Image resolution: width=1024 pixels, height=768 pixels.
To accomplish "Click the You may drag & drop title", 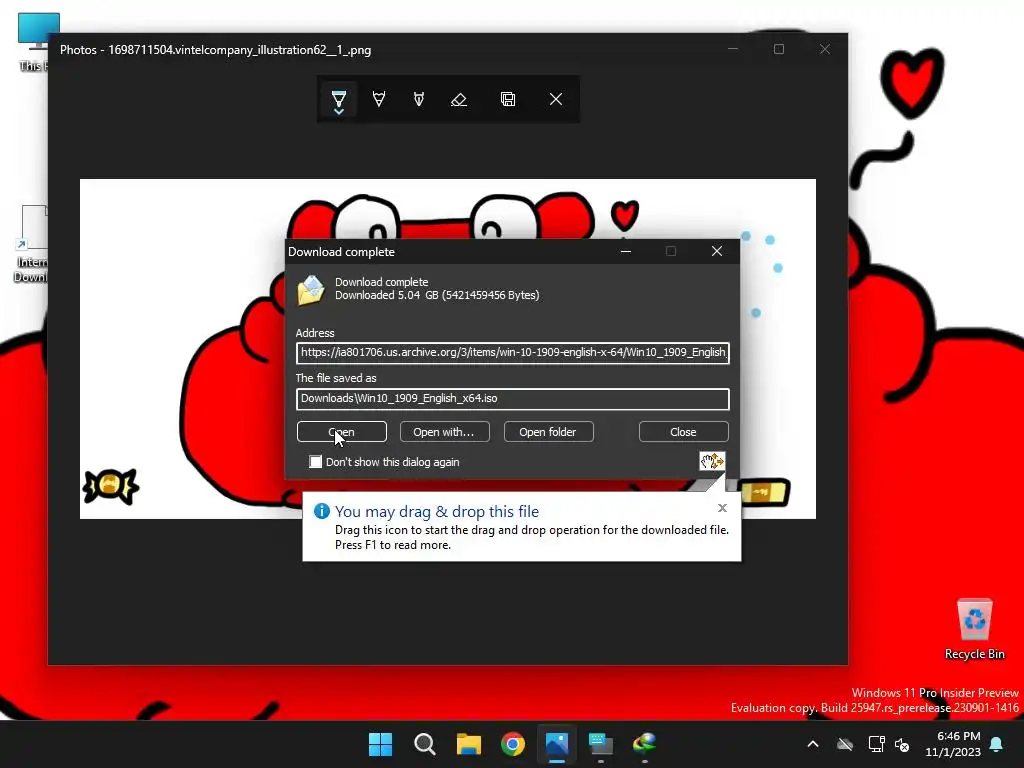I will click(x=437, y=511).
